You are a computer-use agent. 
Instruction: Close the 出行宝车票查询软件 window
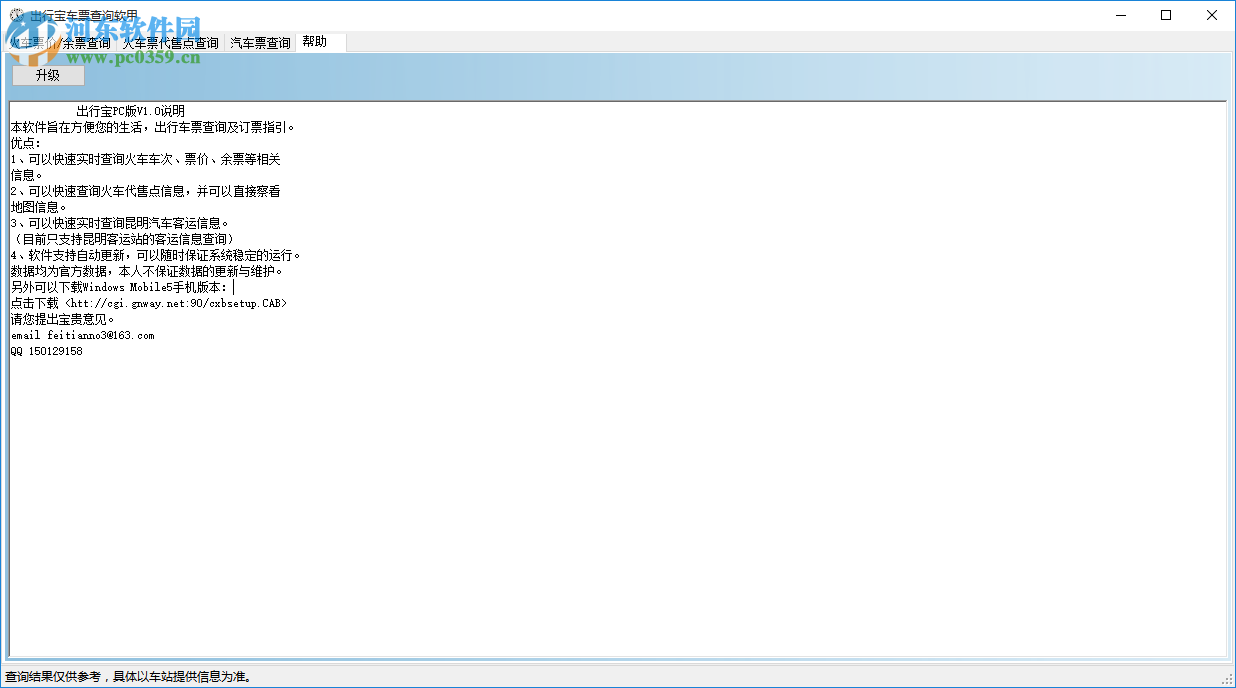point(1212,15)
